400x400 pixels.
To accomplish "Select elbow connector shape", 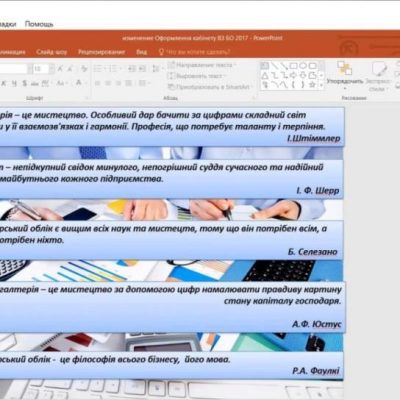I will coord(274,76).
